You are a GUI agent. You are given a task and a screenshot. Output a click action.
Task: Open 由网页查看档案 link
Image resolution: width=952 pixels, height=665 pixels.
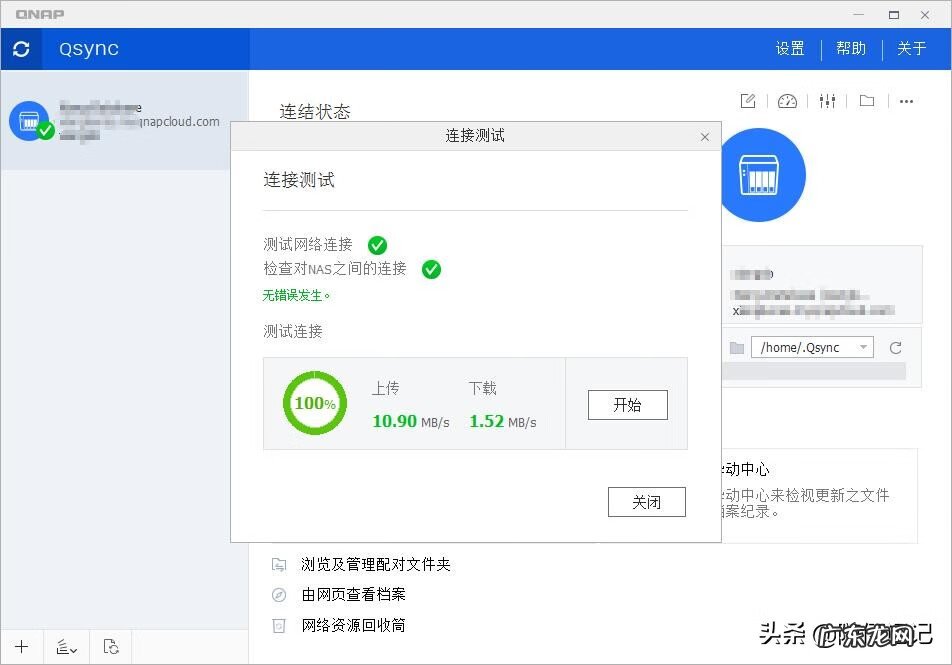click(353, 595)
